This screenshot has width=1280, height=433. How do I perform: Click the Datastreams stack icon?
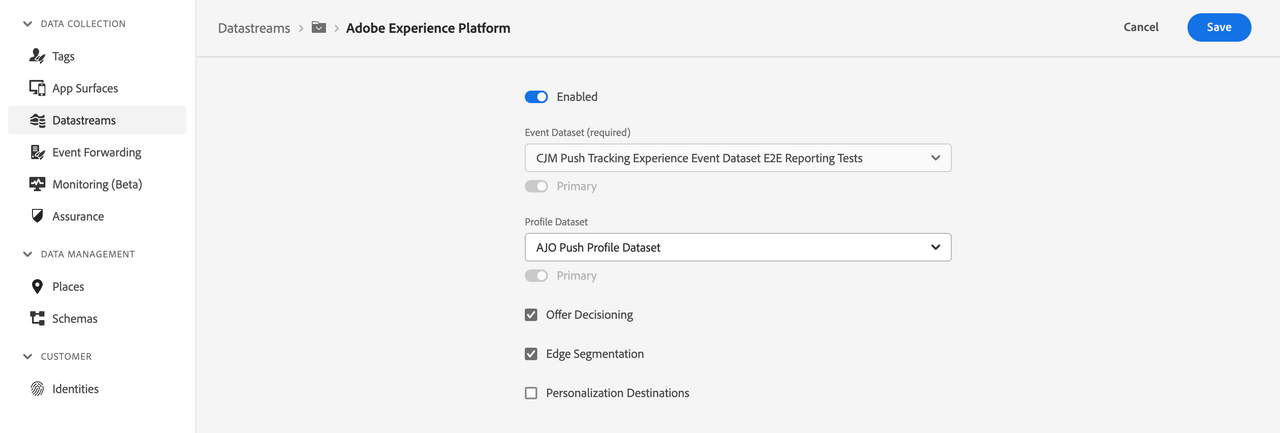click(x=37, y=120)
